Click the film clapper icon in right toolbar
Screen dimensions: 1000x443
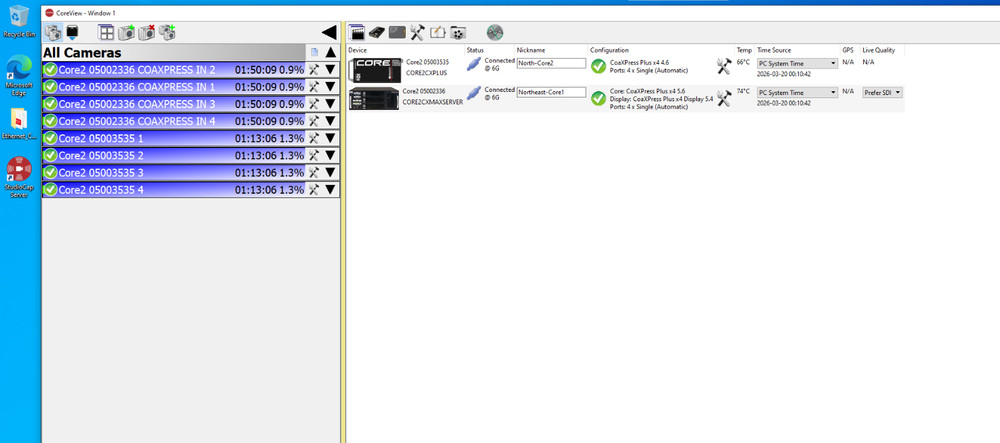click(355, 33)
